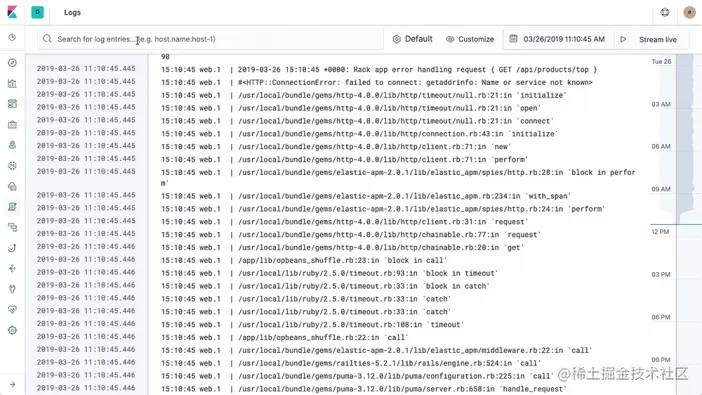Open Discover compass icon in sidebar
This screenshot has width=702, height=395.
coord(12,63)
